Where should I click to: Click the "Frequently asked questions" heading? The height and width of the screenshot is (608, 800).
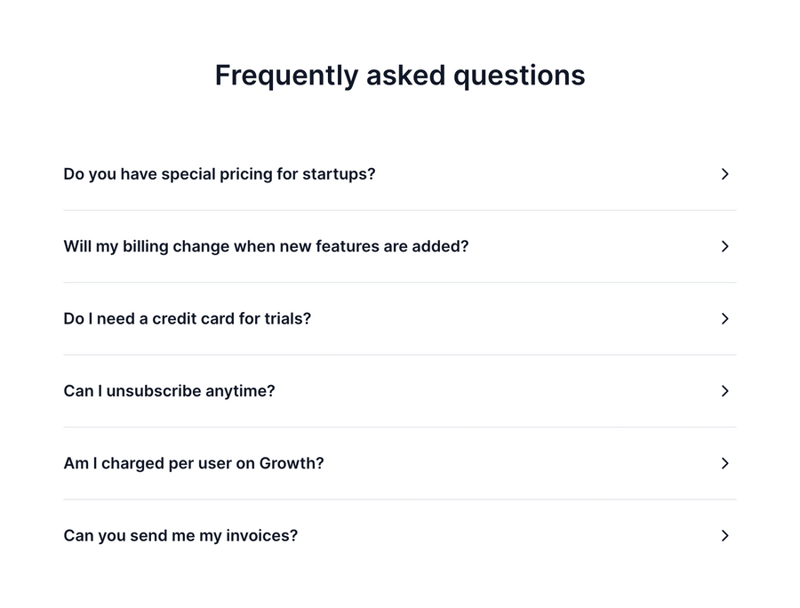[x=398, y=74]
